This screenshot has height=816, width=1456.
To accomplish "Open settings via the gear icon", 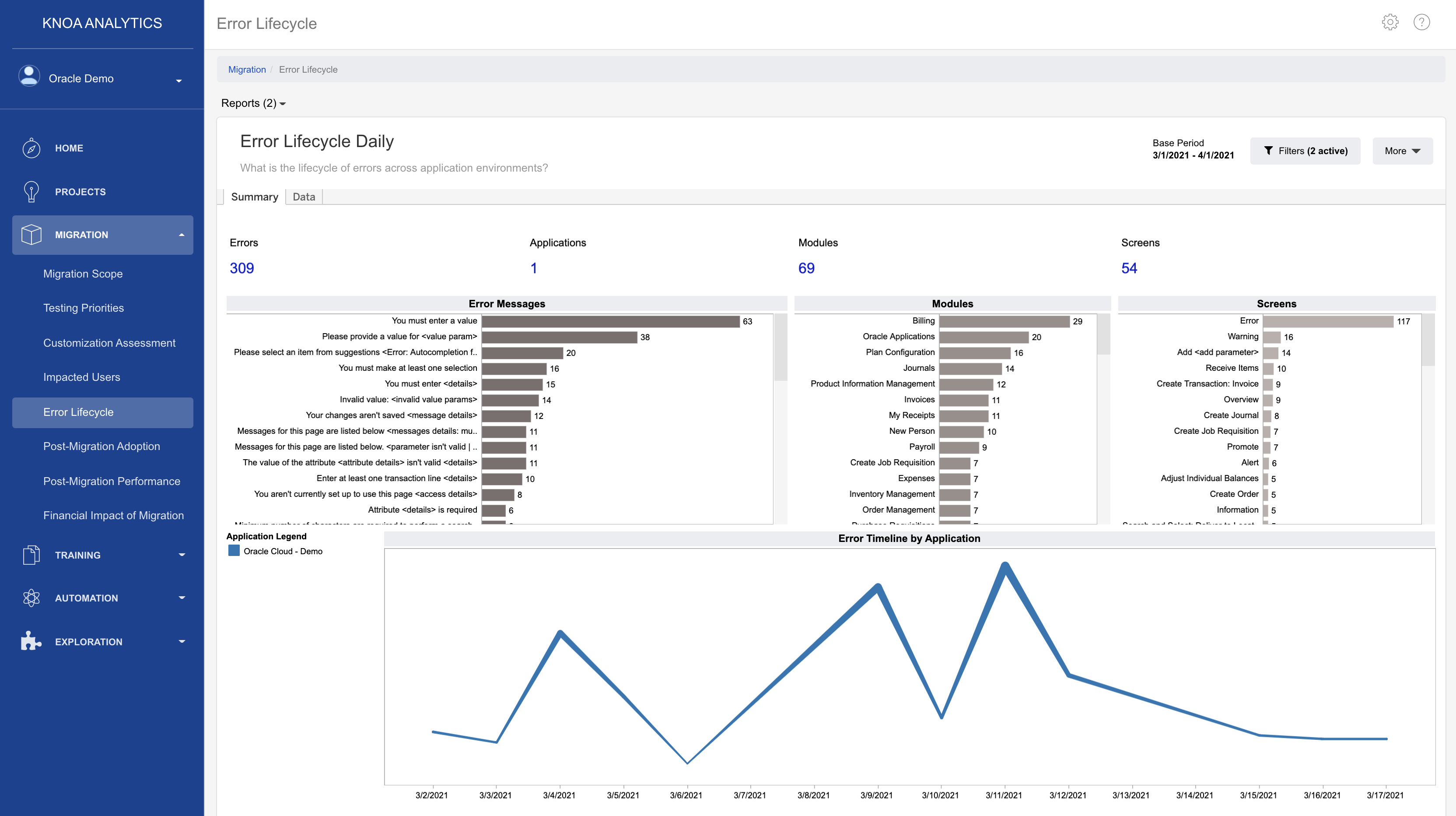I will click(x=1389, y=23).
